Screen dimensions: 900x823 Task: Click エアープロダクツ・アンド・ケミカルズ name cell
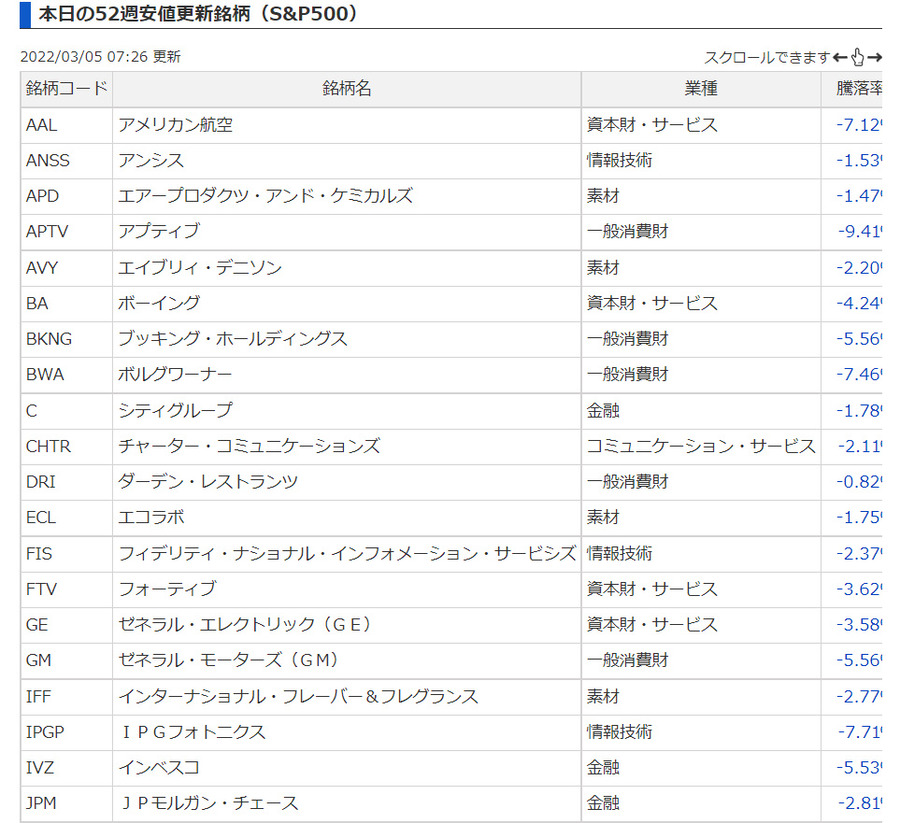click(x=347, y=196)
